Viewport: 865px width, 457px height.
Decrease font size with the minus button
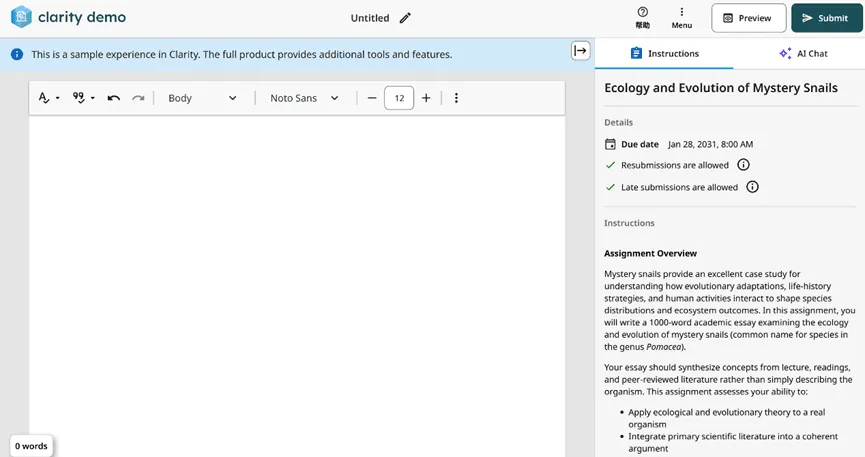point(372,98)
